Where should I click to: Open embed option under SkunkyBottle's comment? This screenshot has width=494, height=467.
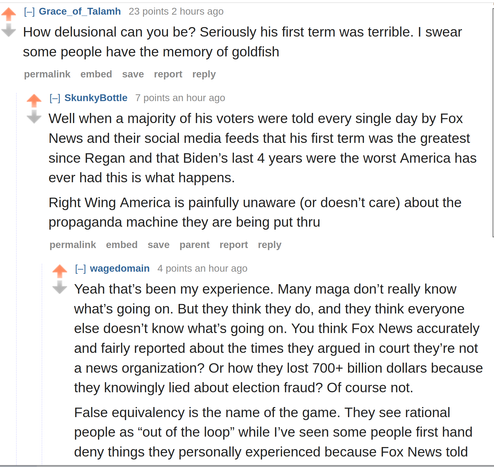tap(122, 245)
